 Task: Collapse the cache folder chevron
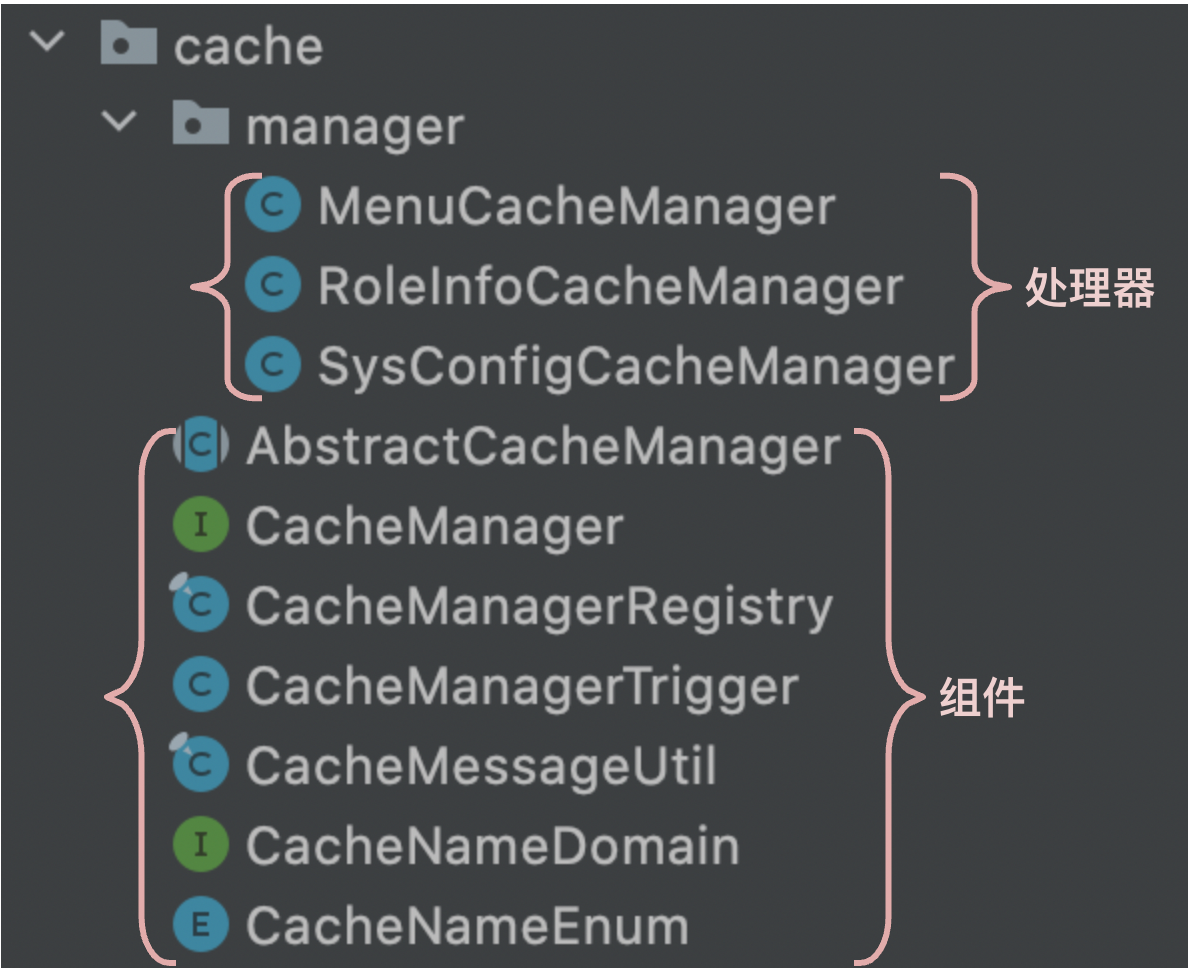[47, 43]
